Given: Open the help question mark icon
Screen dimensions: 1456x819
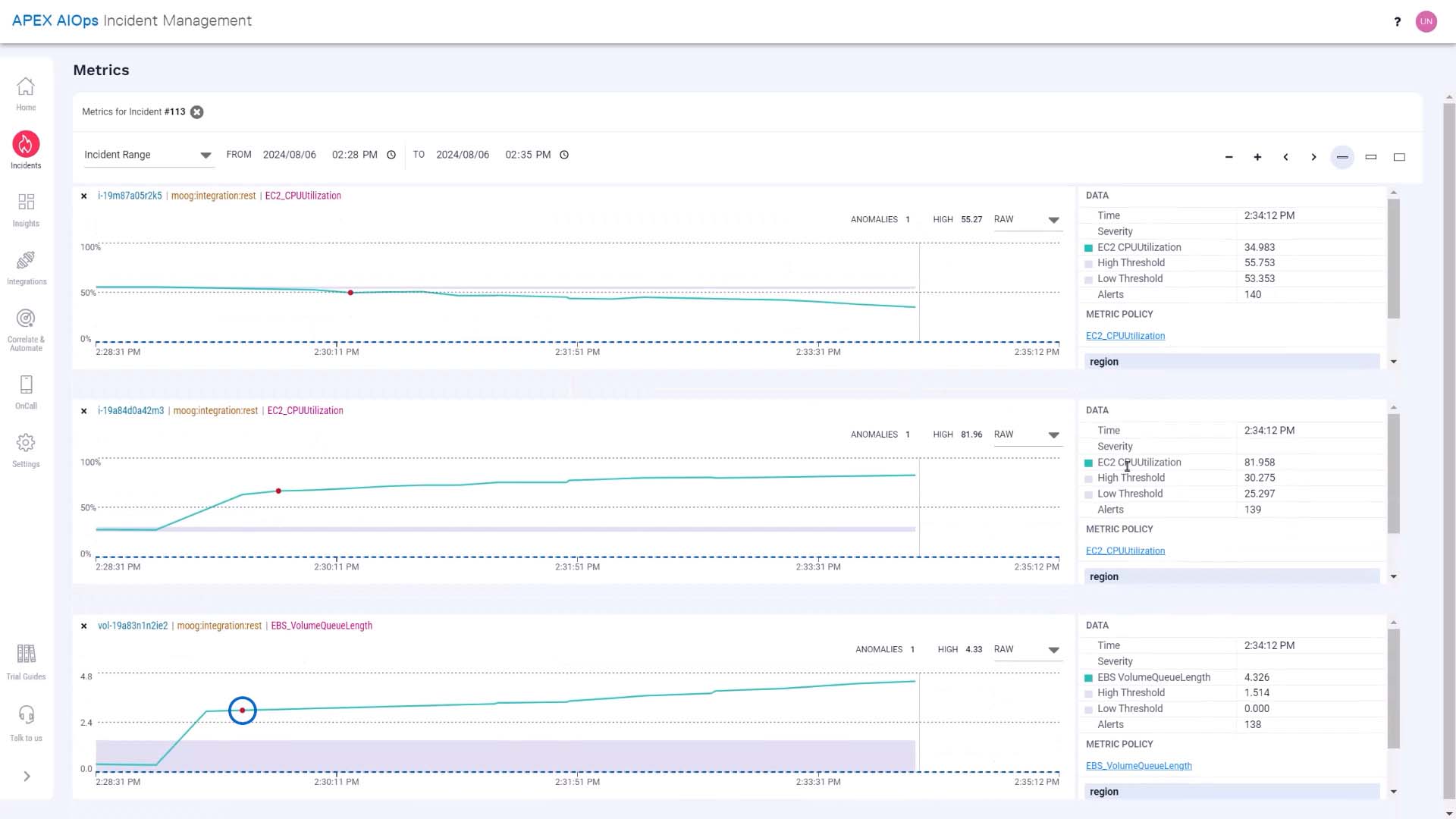Looking at the screenshot, I should tap(1397, 21).
